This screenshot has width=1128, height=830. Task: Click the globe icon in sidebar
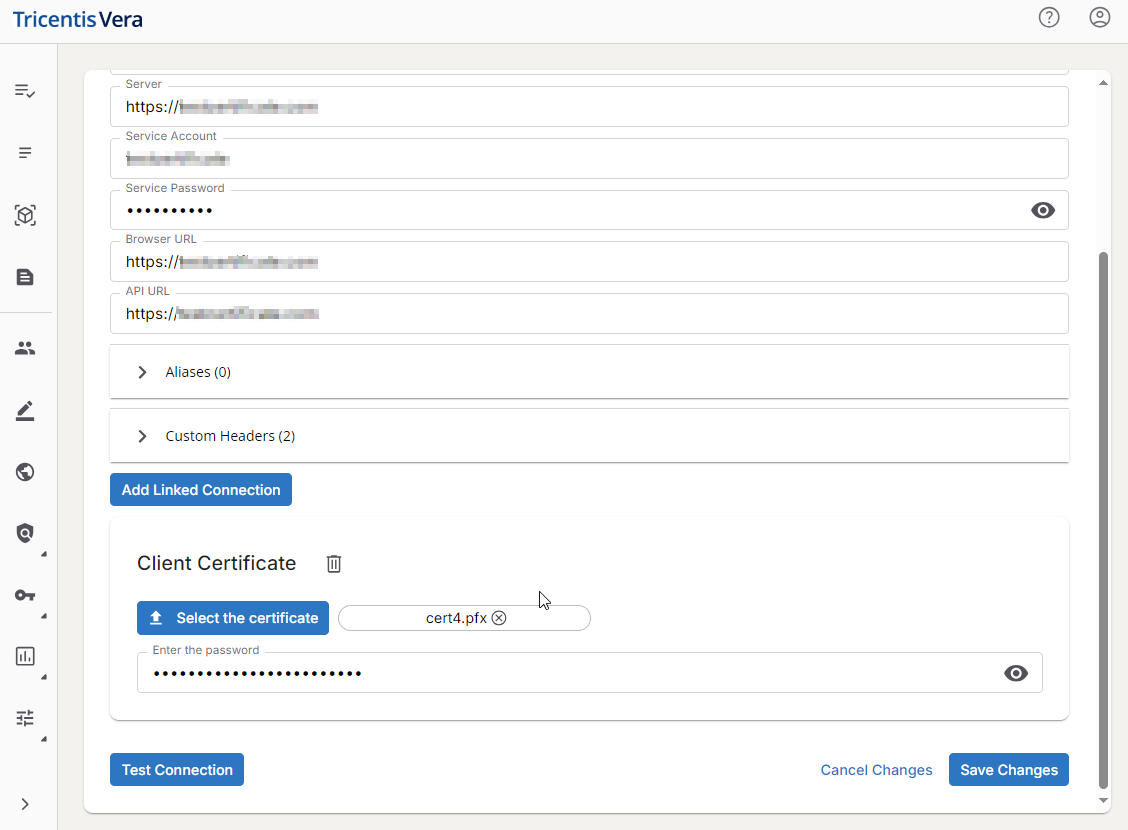25,472
